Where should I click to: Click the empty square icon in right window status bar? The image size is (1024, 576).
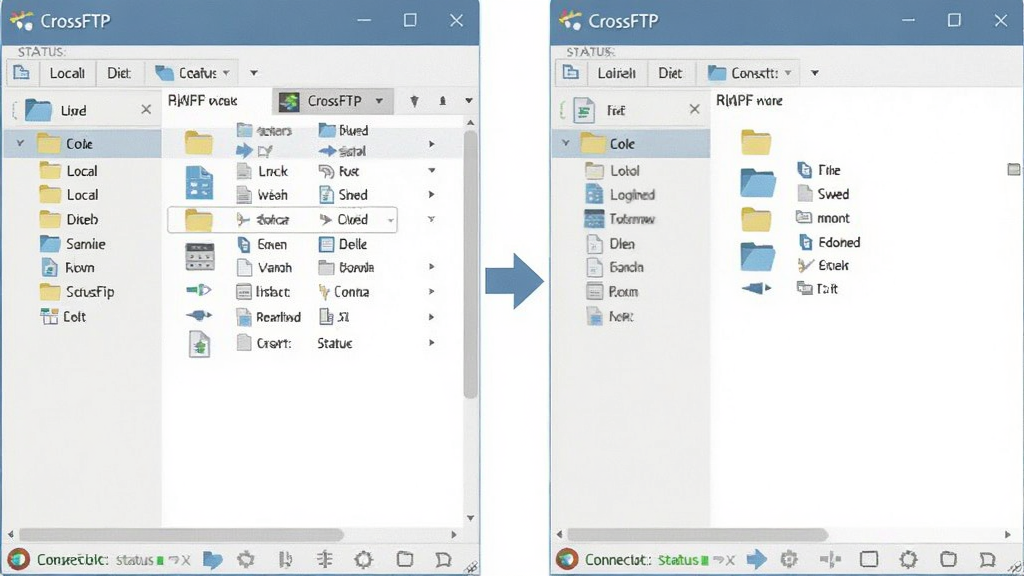click(869, 560)
